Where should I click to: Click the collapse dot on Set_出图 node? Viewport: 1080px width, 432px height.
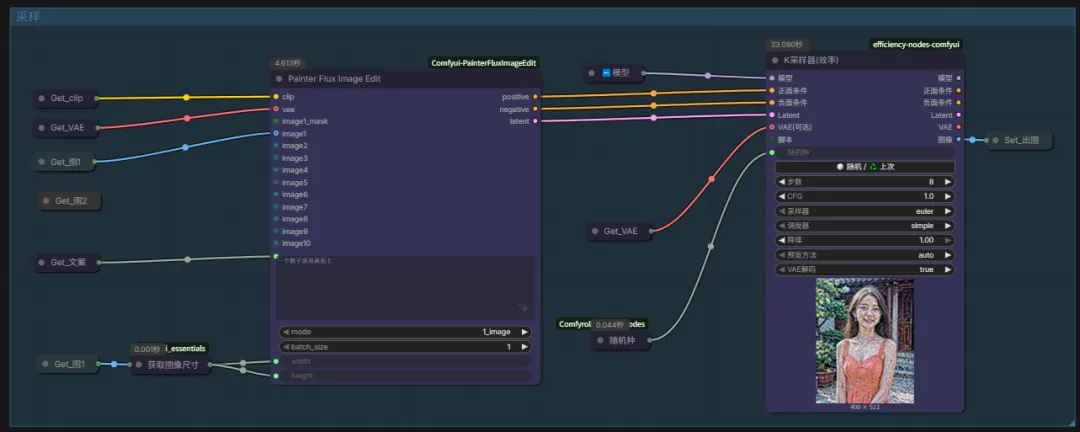(995, 141)
